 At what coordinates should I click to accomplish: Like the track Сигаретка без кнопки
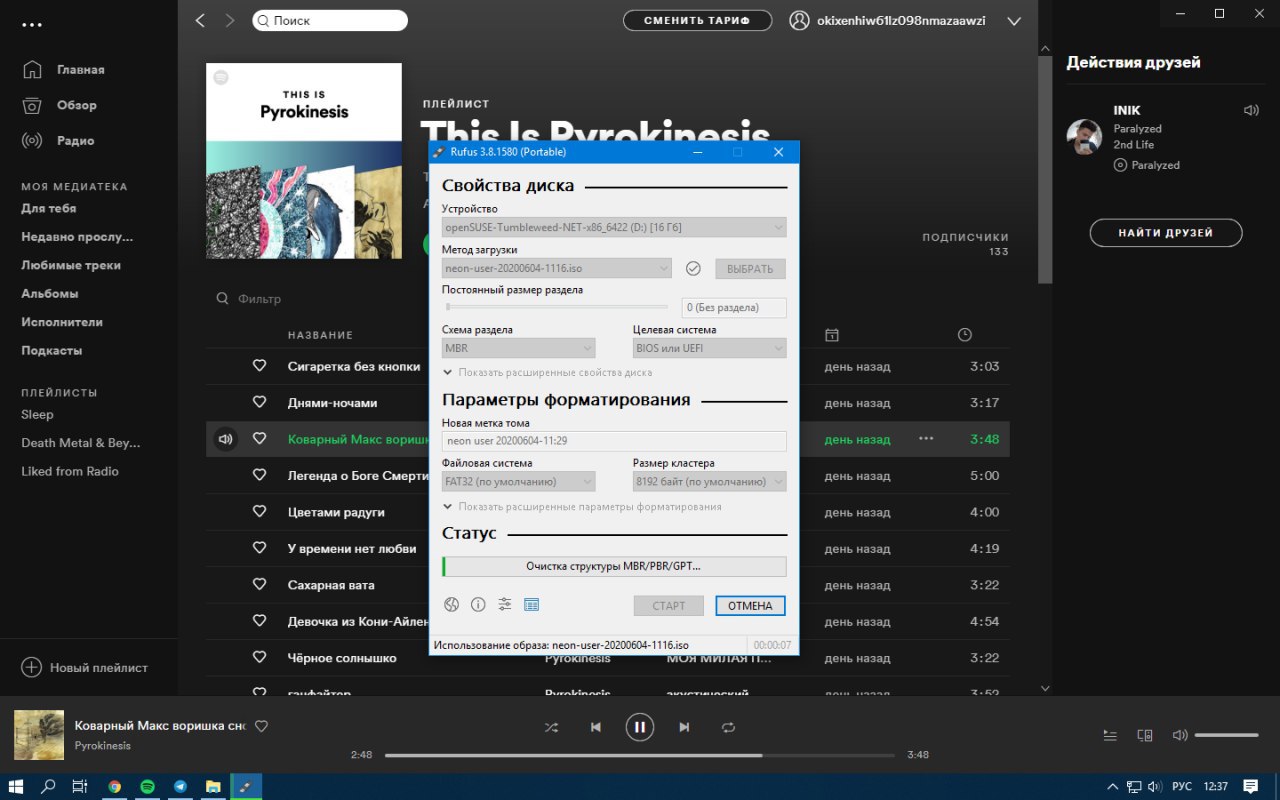tap(259, 366)
